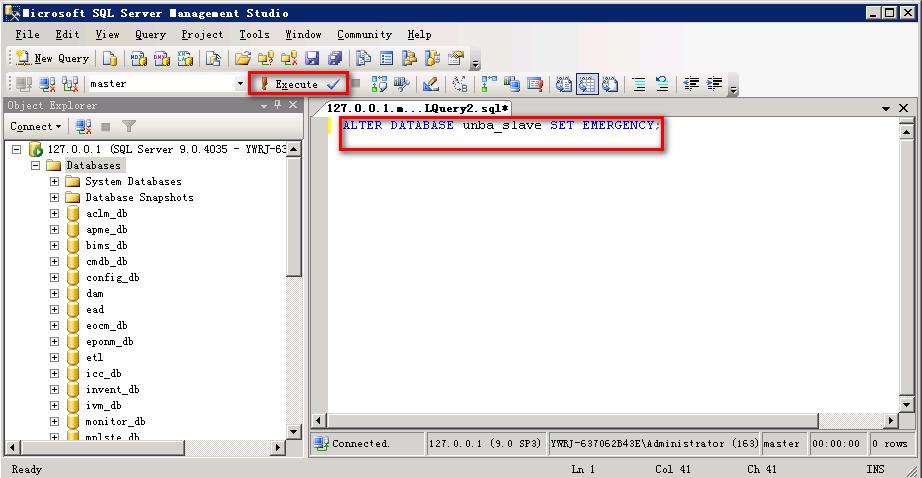Open the active documents list arrow
This screenshot has height=478, width=922.
point(886,109)
